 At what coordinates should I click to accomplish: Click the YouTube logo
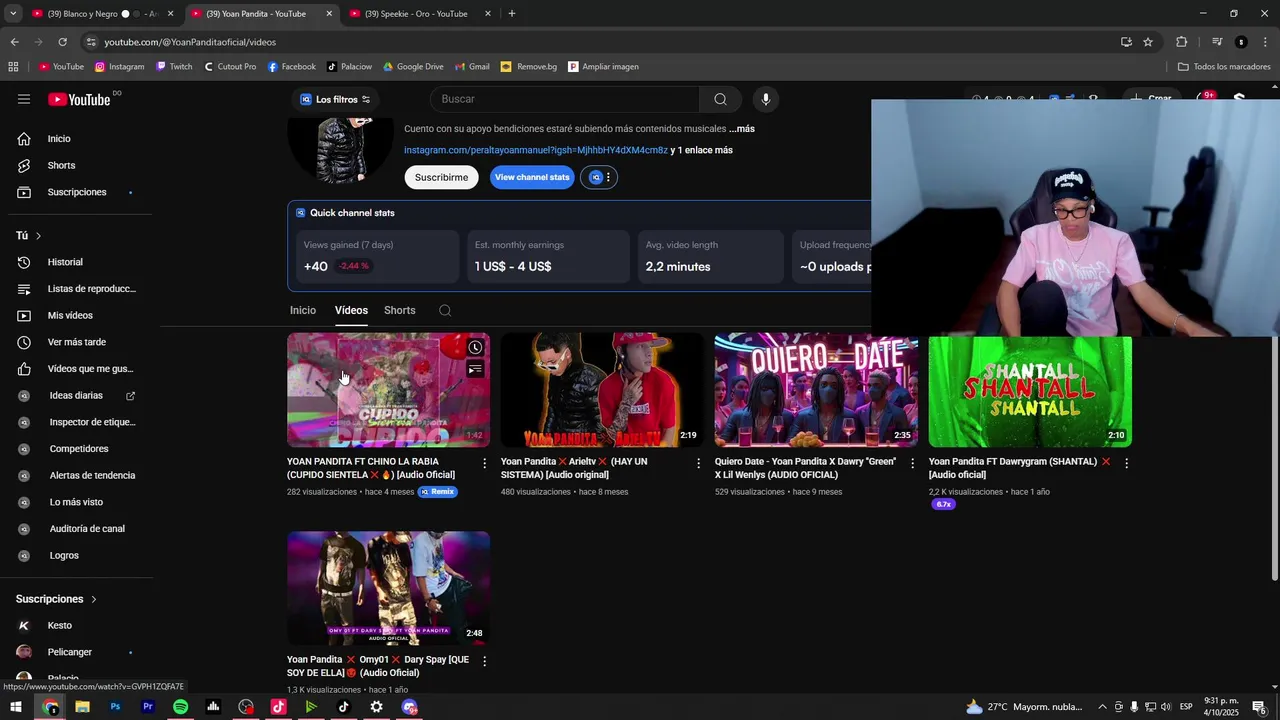pyautogui.click(x=80, y=99)
